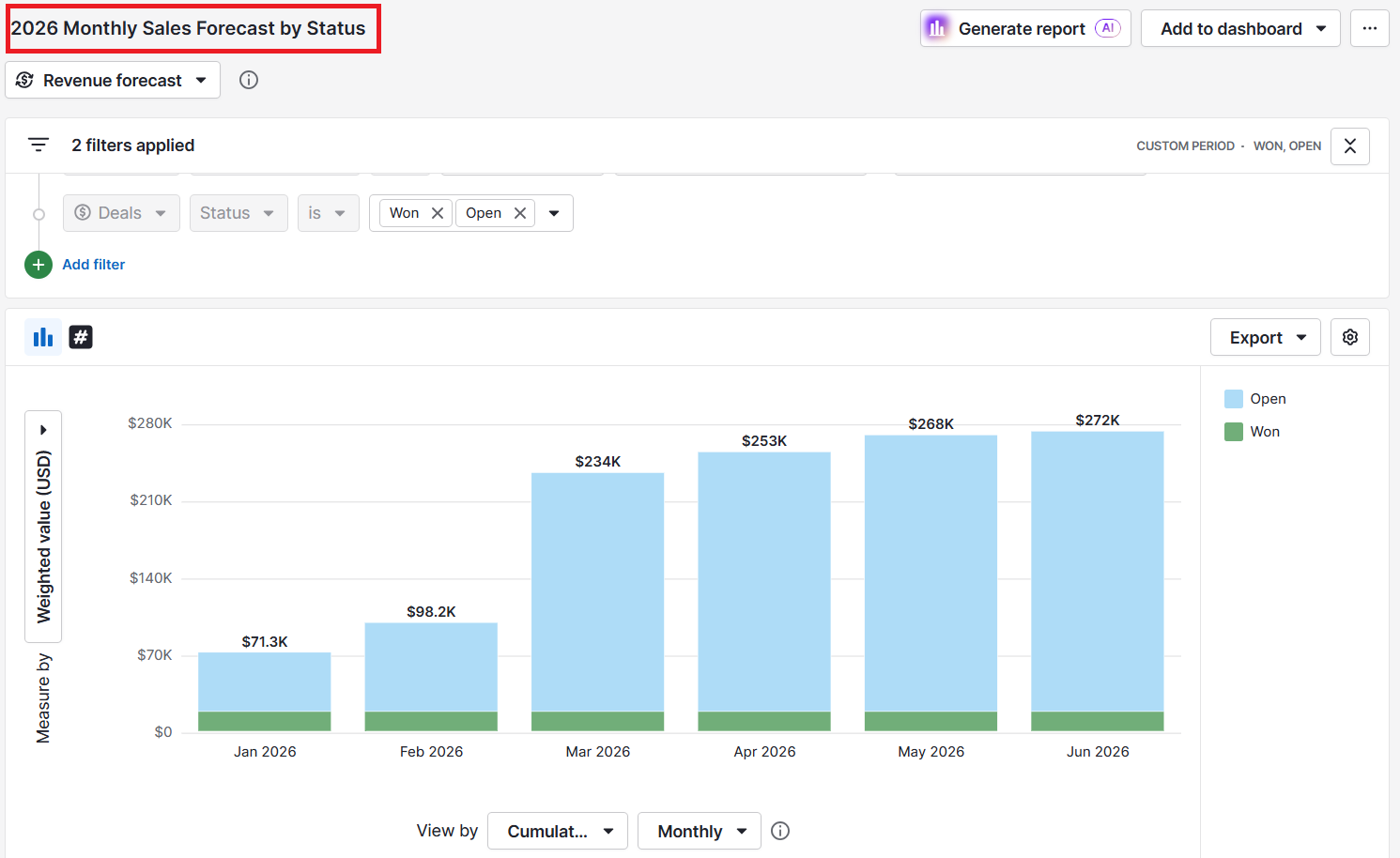Click the CUSTOM PERIOD summary label
Screen dimensions: 1400x858
click(x=1185, y=146)
